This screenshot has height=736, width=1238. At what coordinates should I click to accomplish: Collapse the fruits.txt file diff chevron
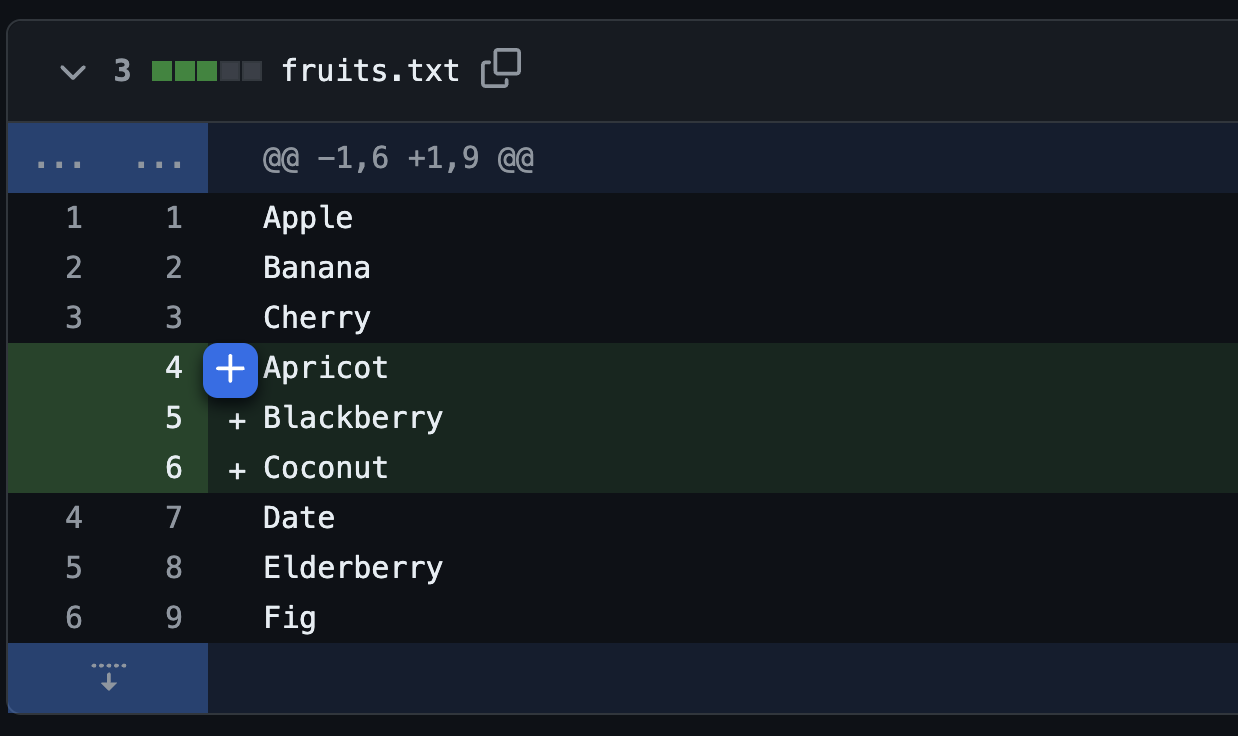coord(73,72)
